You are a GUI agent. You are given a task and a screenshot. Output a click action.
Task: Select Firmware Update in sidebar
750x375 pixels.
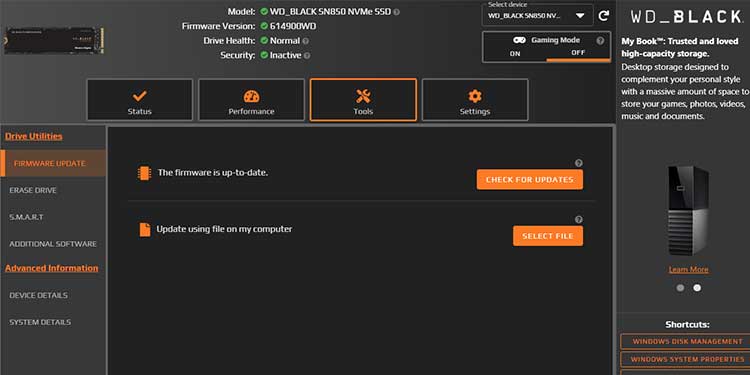pos(53,163)
